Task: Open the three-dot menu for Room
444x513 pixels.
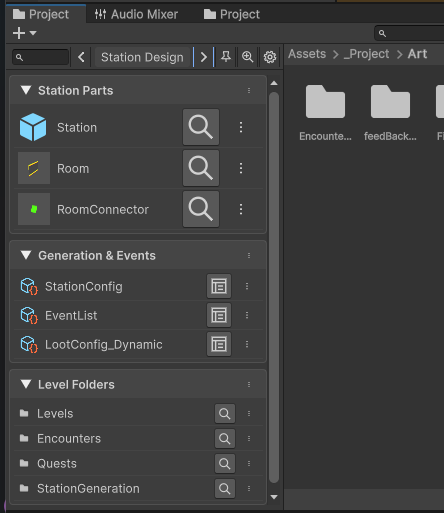Action: click(x=241, y=168)
